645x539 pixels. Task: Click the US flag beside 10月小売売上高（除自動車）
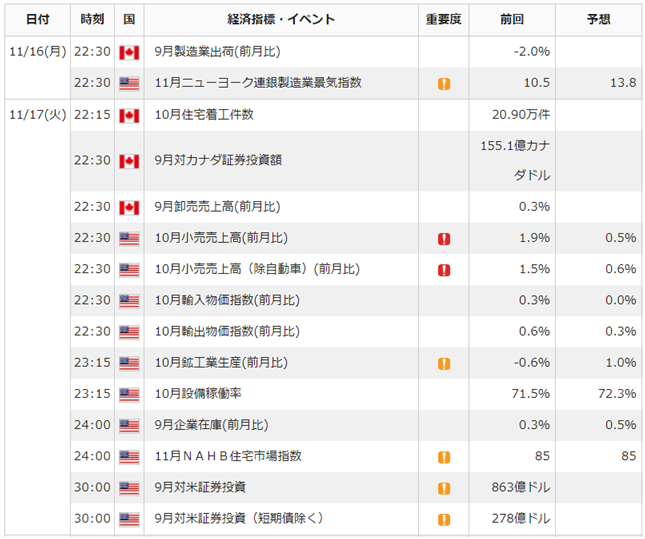coord(129,270)
